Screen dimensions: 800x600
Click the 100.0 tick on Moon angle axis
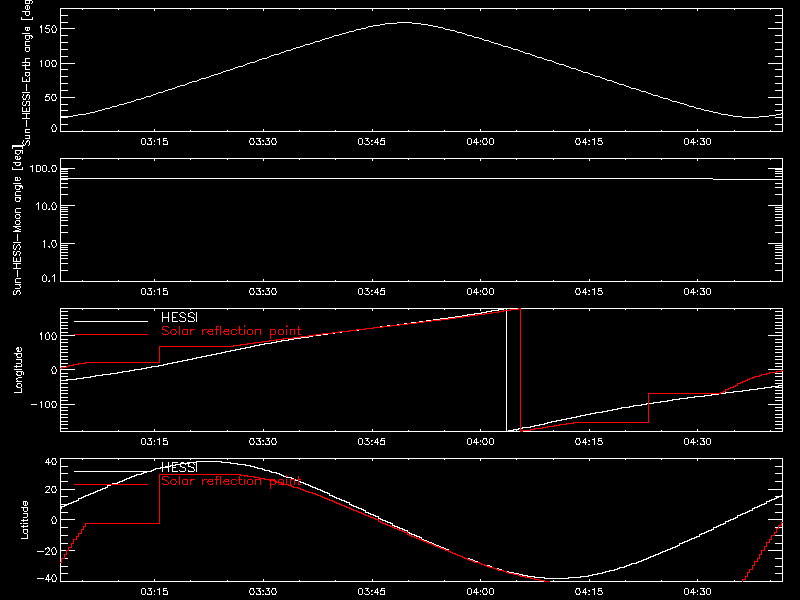(x=44, y=169)
